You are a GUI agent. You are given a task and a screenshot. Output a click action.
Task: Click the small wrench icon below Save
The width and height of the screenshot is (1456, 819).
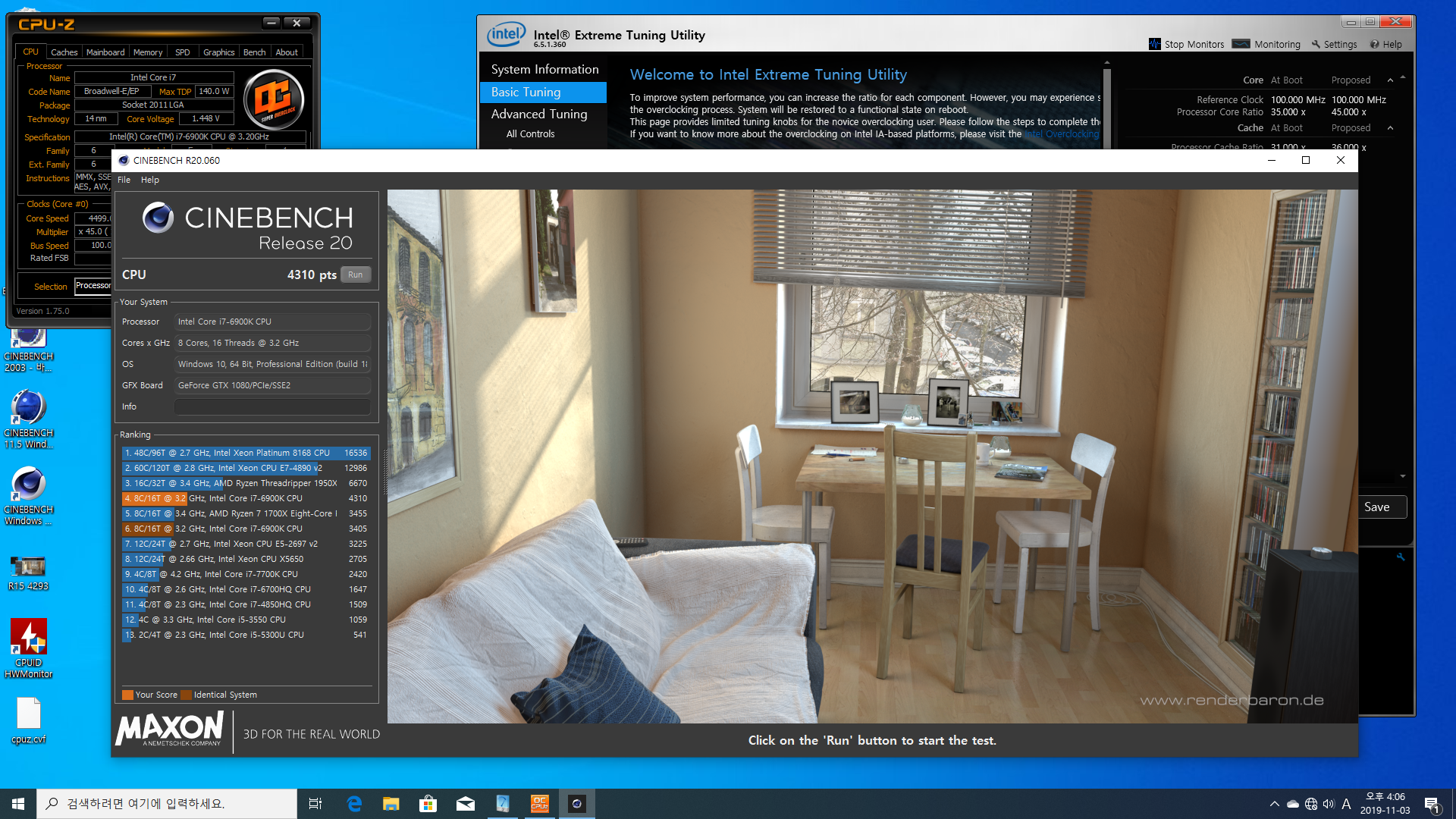tap(1401, 557)
